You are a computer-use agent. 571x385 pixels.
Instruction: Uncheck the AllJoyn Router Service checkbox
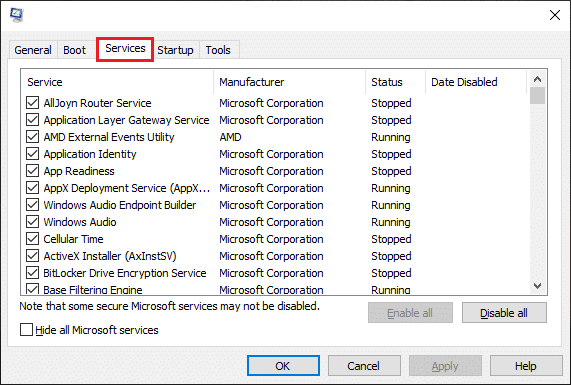pyautogui.click(x=32, y=103)
